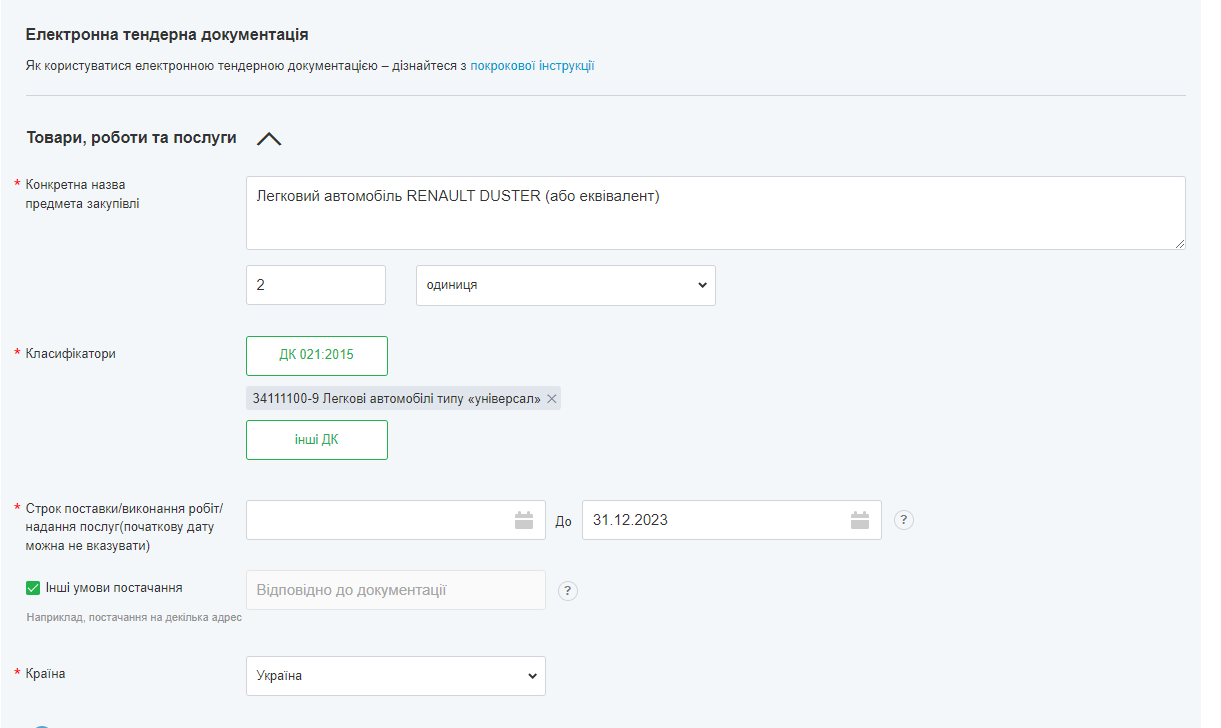
Task: Click the procurement item name text area
Action: [x=716, y=213]
